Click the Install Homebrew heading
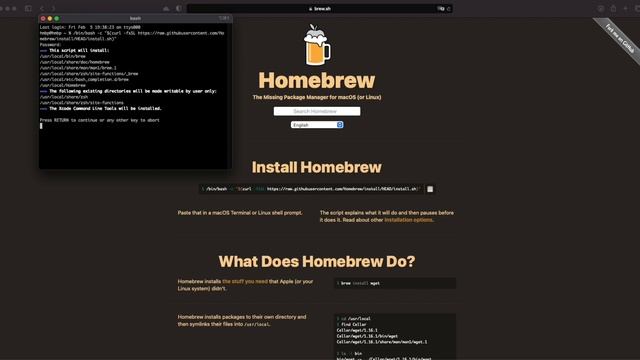This screenshot has width=640, height=360. tap(317, 167)
